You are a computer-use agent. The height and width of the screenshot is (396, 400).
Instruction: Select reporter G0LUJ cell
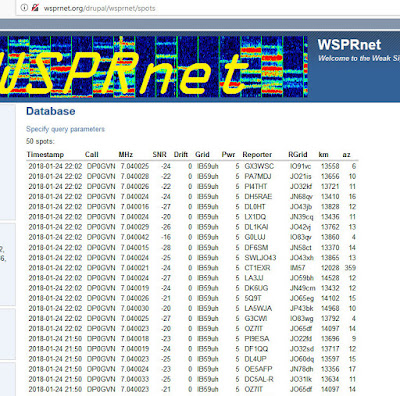click(x=255, y=237)
